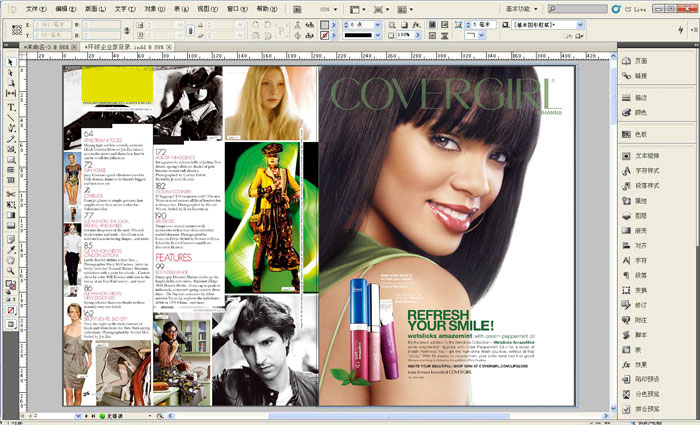The height and width of the screenshot is (425, 700).
Task: Open the 段落样式 (Paragraph Styles) panel
Action: (x=641, y=186)
